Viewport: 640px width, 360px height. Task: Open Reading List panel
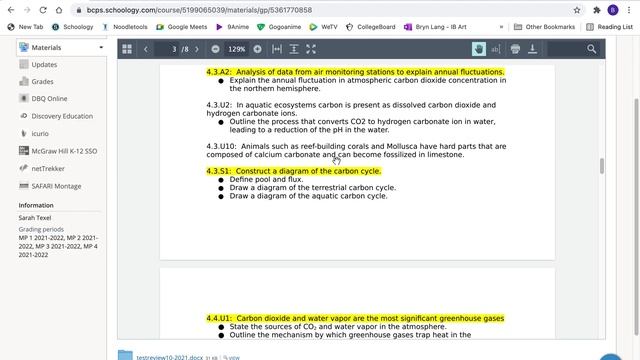point(609,27)
